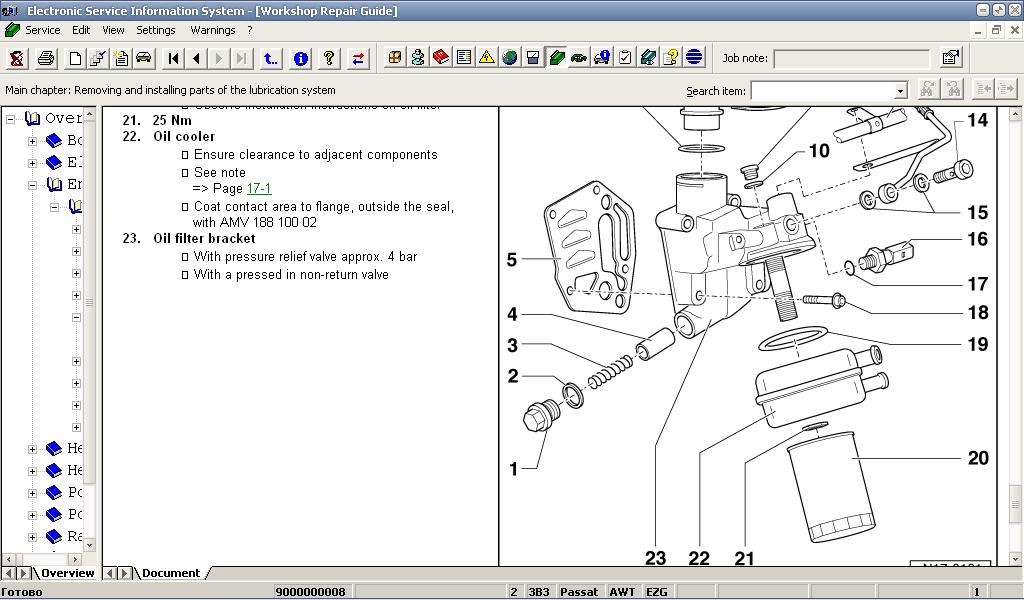Collapse the root 'Over' tree node
Screen dimensions: 1024x600
click(10, 119)
